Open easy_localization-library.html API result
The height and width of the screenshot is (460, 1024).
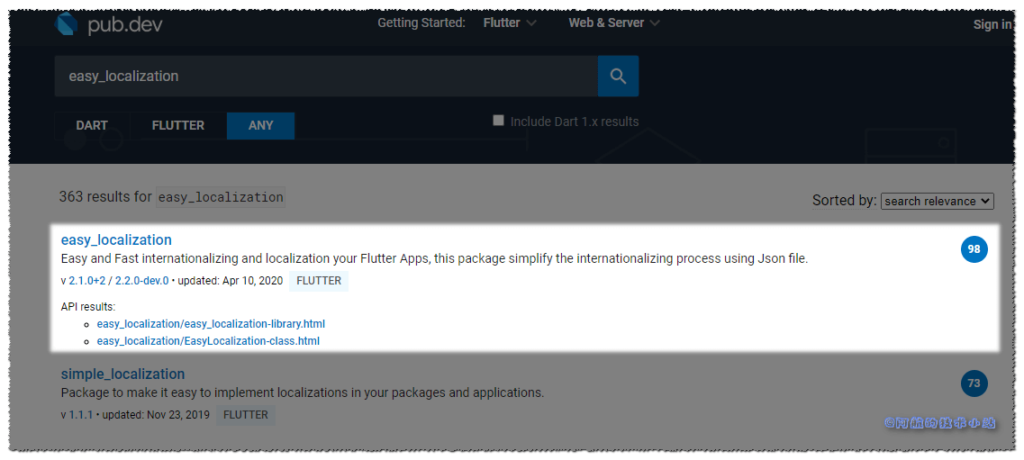tap(211, 324)
